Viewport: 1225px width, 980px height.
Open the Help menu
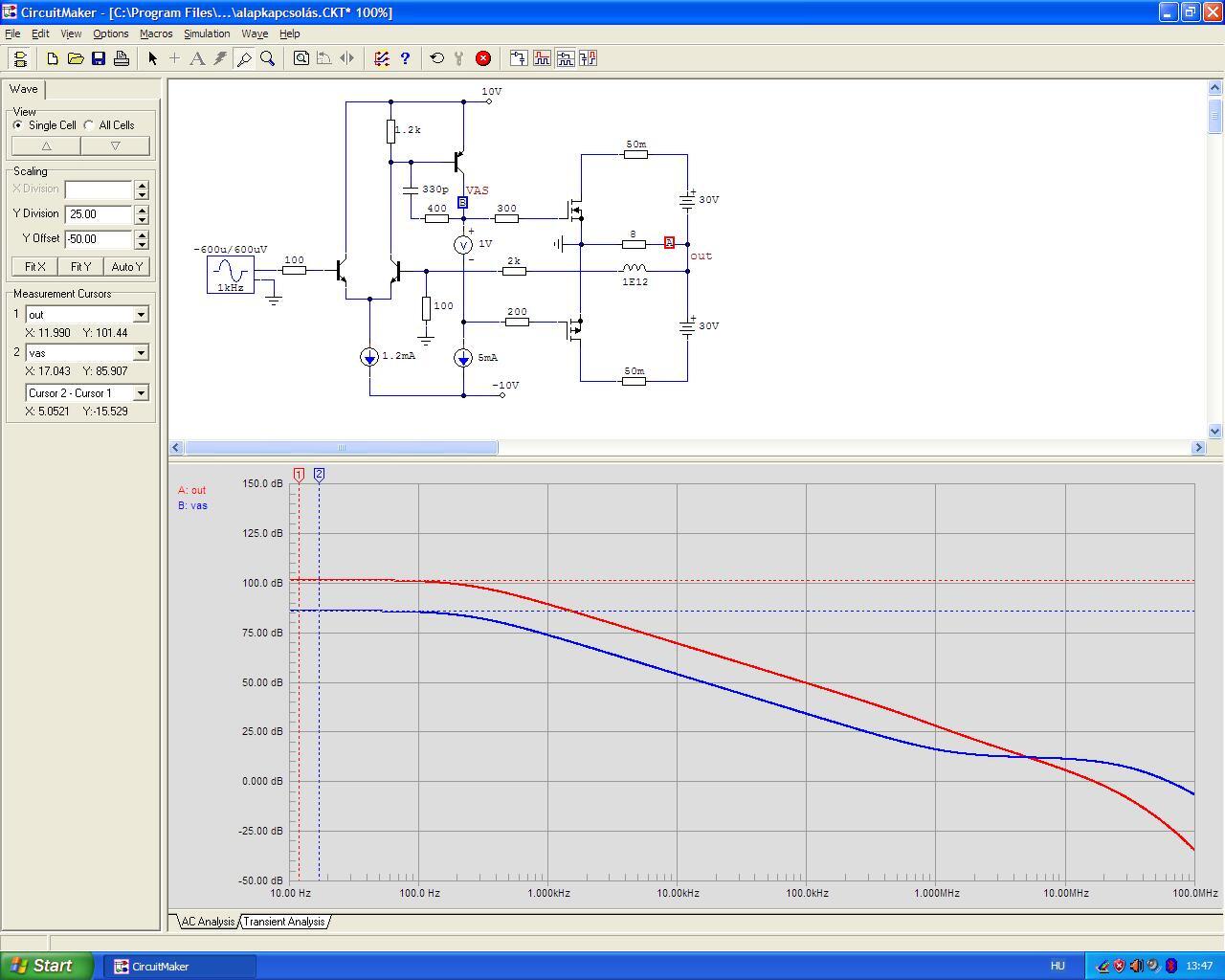(x=289, y=33)
